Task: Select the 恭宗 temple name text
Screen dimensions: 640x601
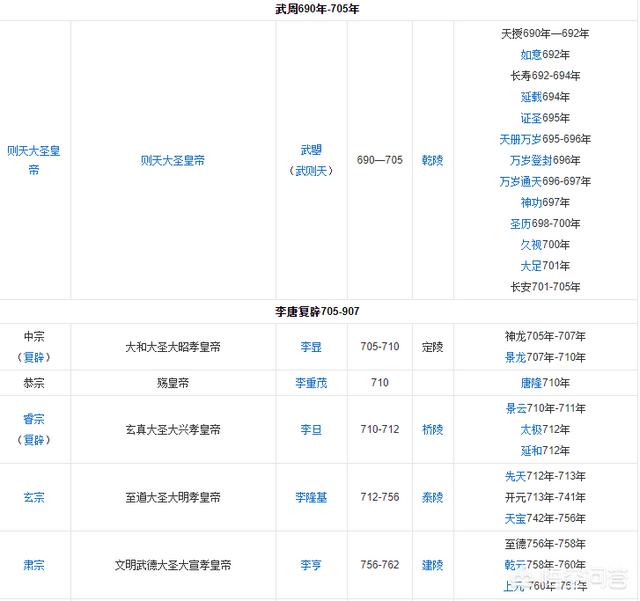Action: coord(34,383)
